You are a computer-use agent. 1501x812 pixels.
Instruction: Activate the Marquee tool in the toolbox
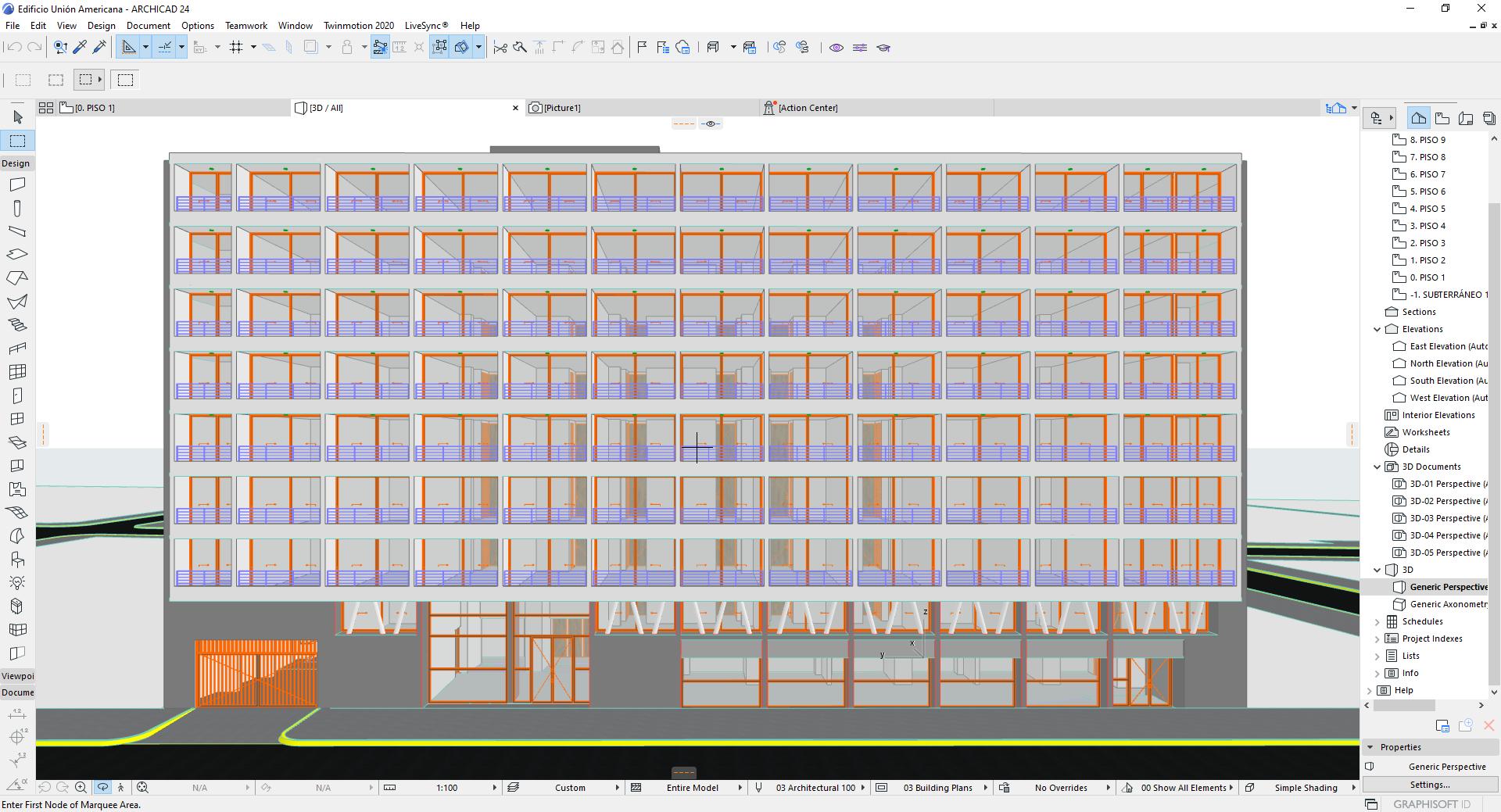pos(17,141)
